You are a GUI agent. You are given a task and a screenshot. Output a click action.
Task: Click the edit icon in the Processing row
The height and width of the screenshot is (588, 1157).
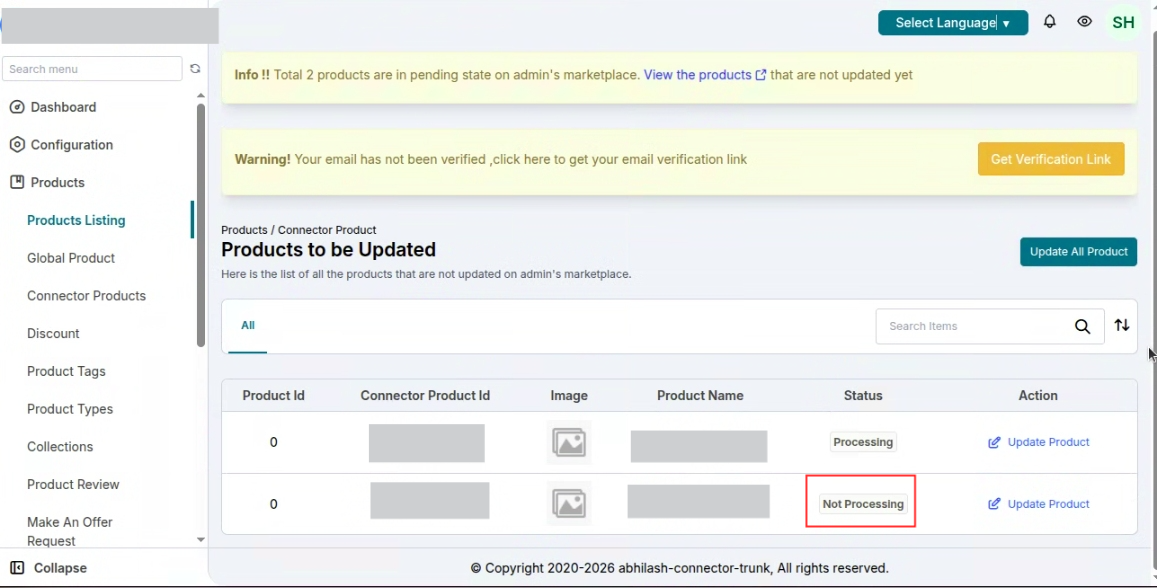coord(995,442)
